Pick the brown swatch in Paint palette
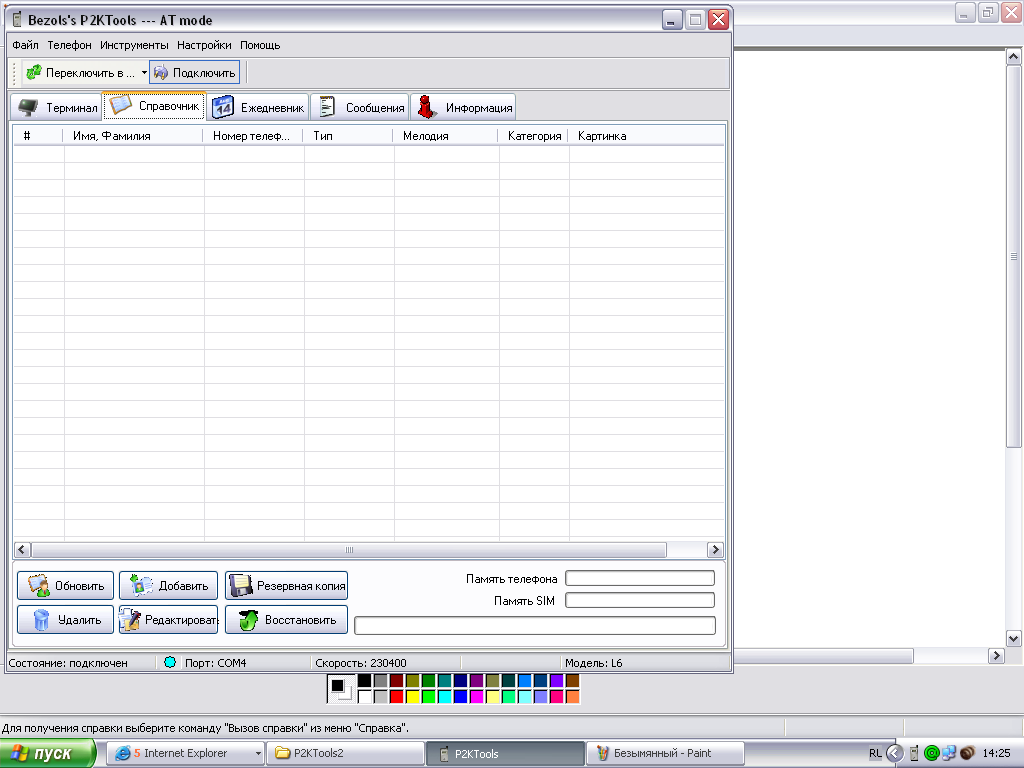The image size is (1024, 768). pyautogui.click(x=572, y=681)
